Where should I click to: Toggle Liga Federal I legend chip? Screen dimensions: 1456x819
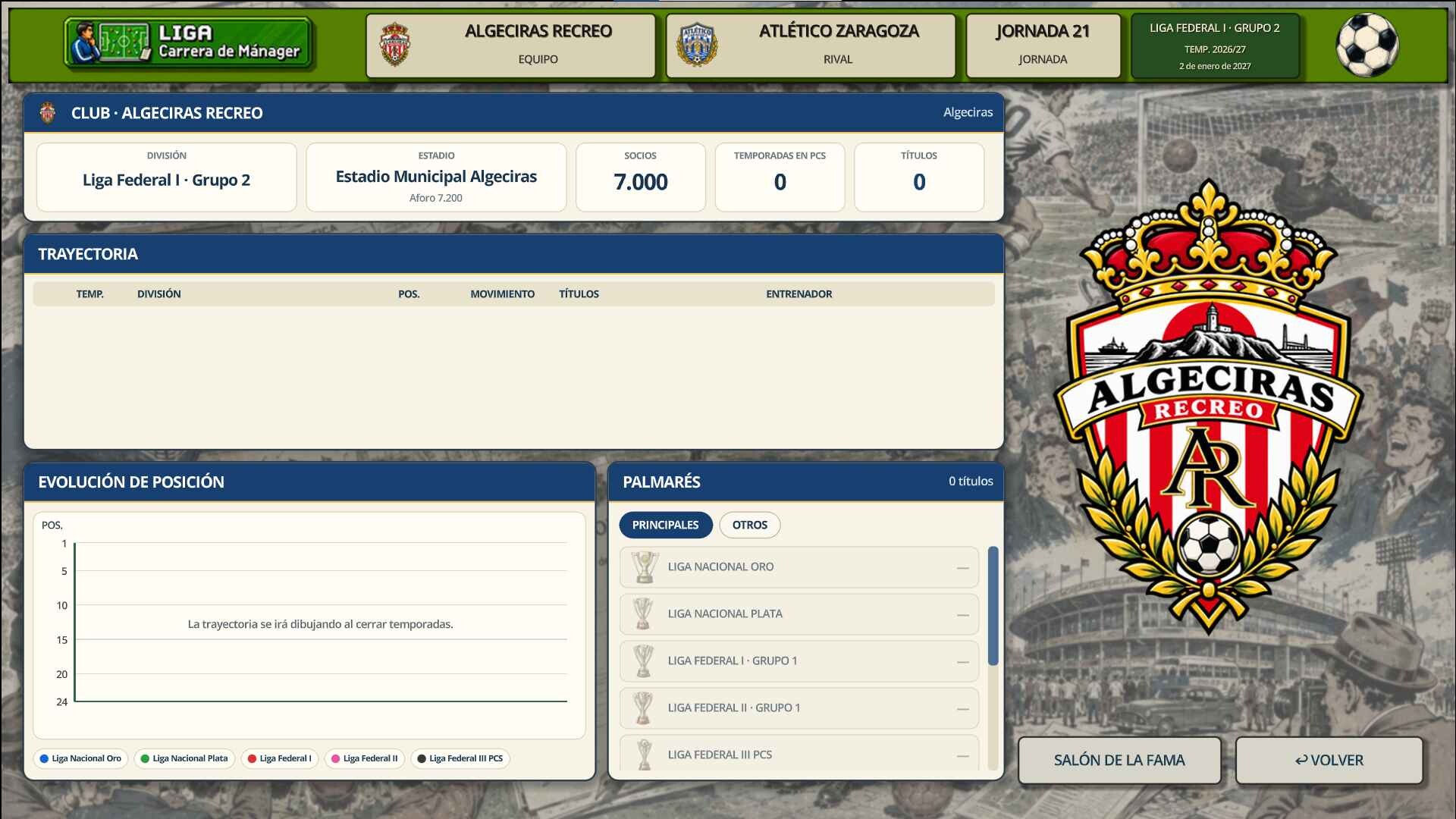coord(280,758)
